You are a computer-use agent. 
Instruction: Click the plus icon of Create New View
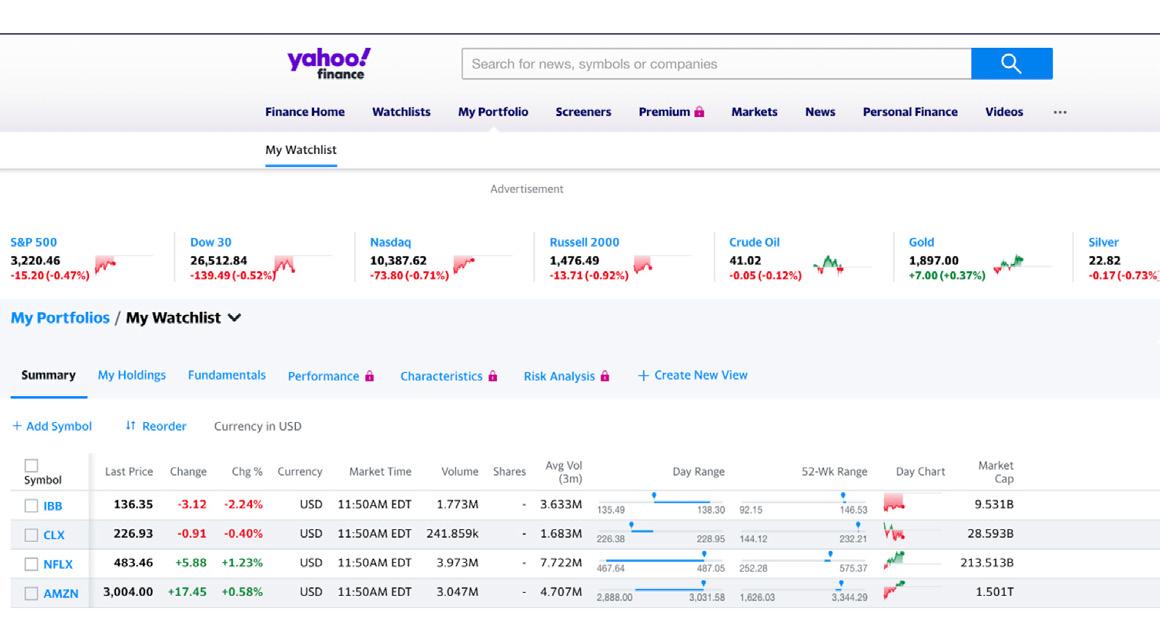pos(643,376)
